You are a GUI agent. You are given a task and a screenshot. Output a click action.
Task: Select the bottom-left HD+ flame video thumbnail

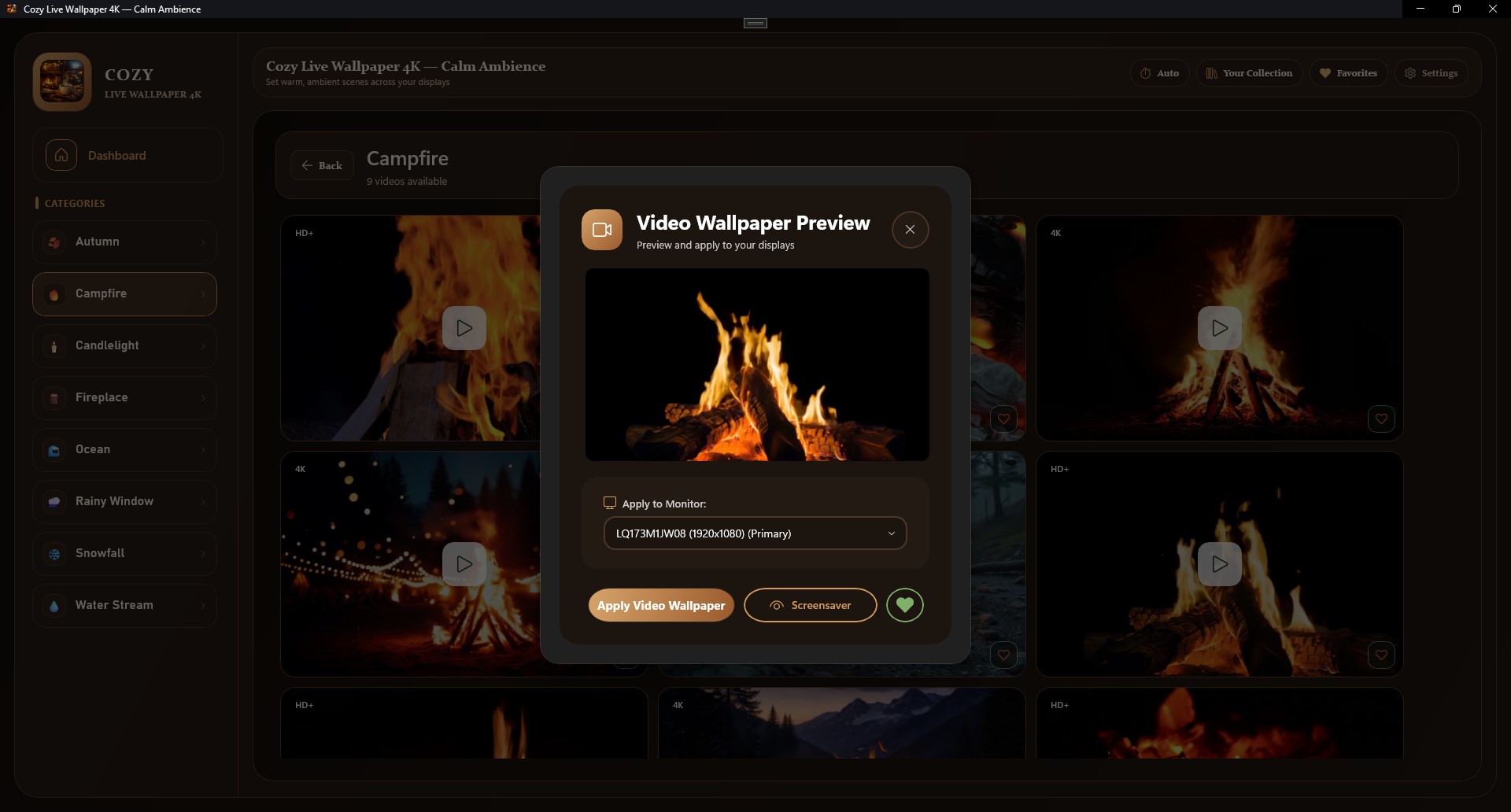pos(464,723)
